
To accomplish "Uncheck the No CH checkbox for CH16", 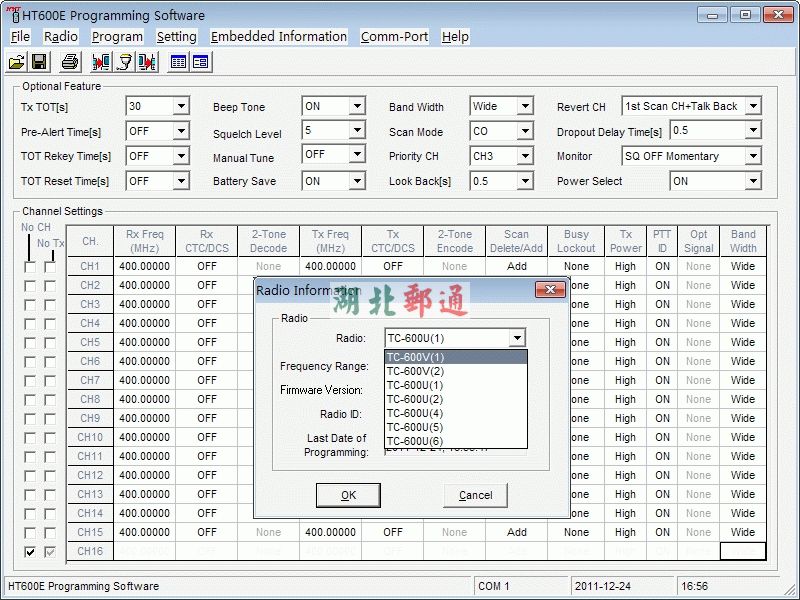I will pos(30,552).
